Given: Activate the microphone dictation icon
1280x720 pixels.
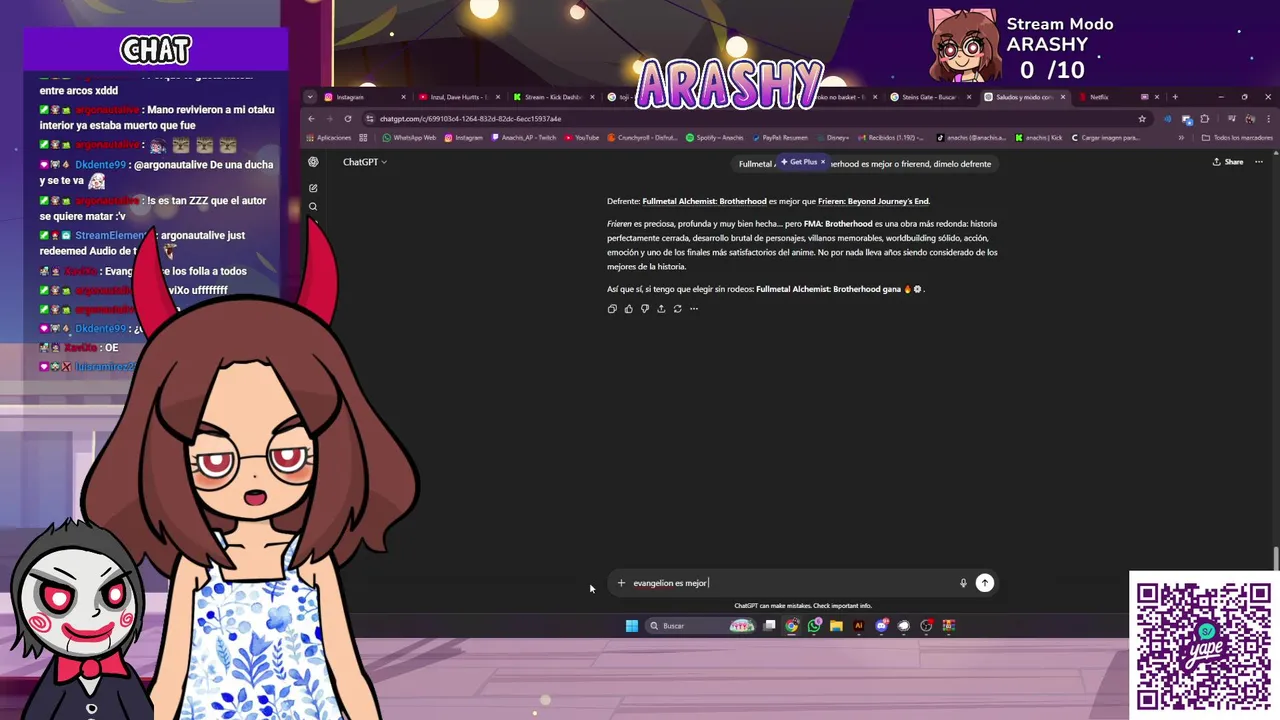Looking at the screenshot, I should (x=963, y=583).
